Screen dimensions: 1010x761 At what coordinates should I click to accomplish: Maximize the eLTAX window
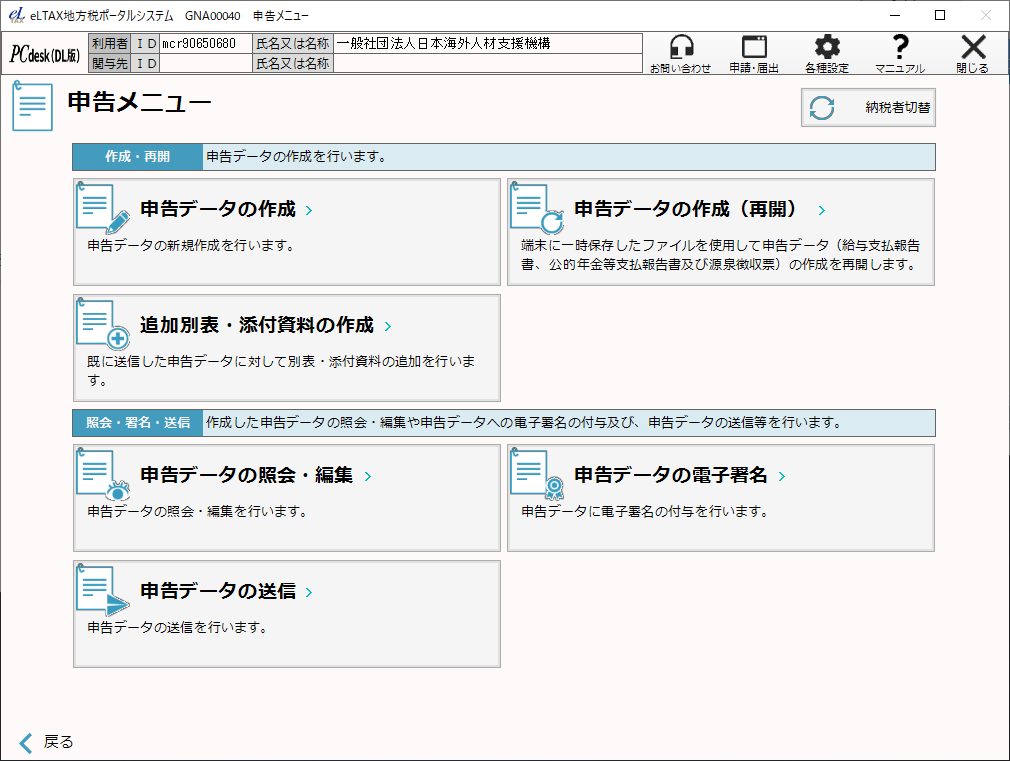(940, 15)
